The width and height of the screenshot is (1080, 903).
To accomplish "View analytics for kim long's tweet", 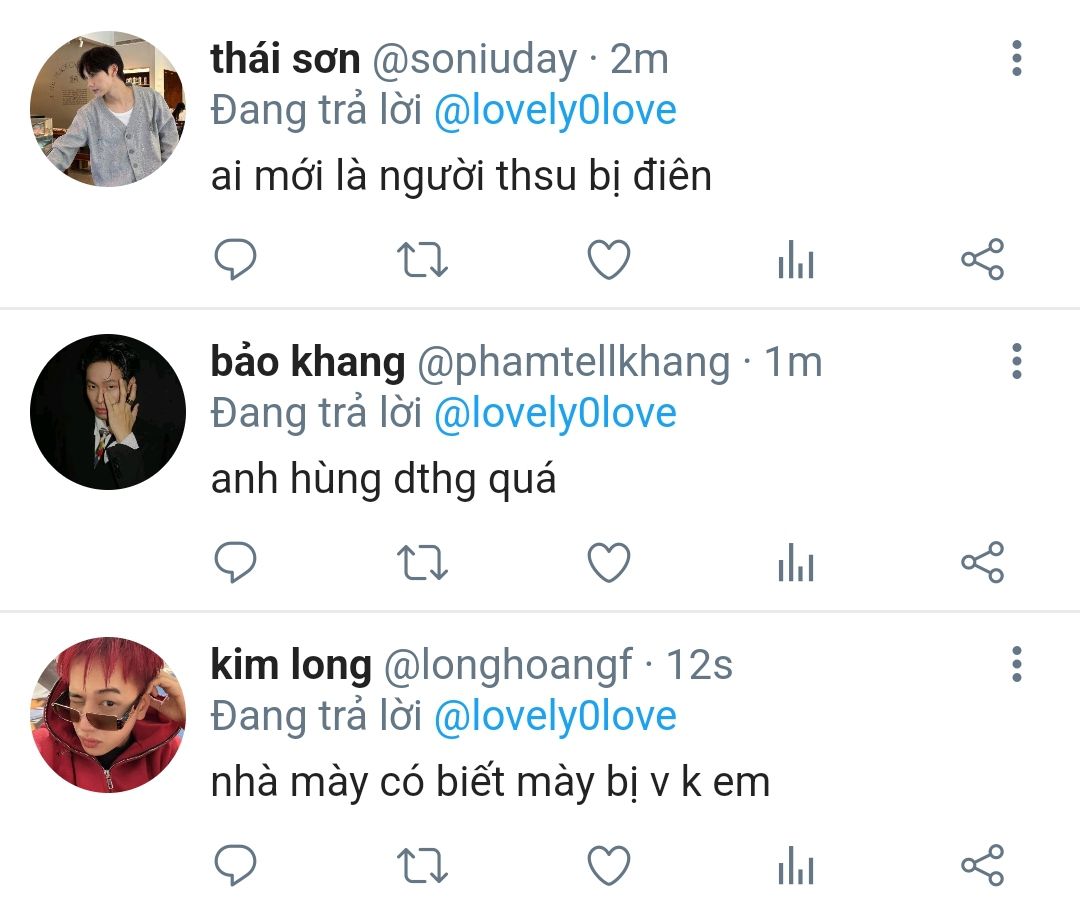I will [x=795, y=866].
